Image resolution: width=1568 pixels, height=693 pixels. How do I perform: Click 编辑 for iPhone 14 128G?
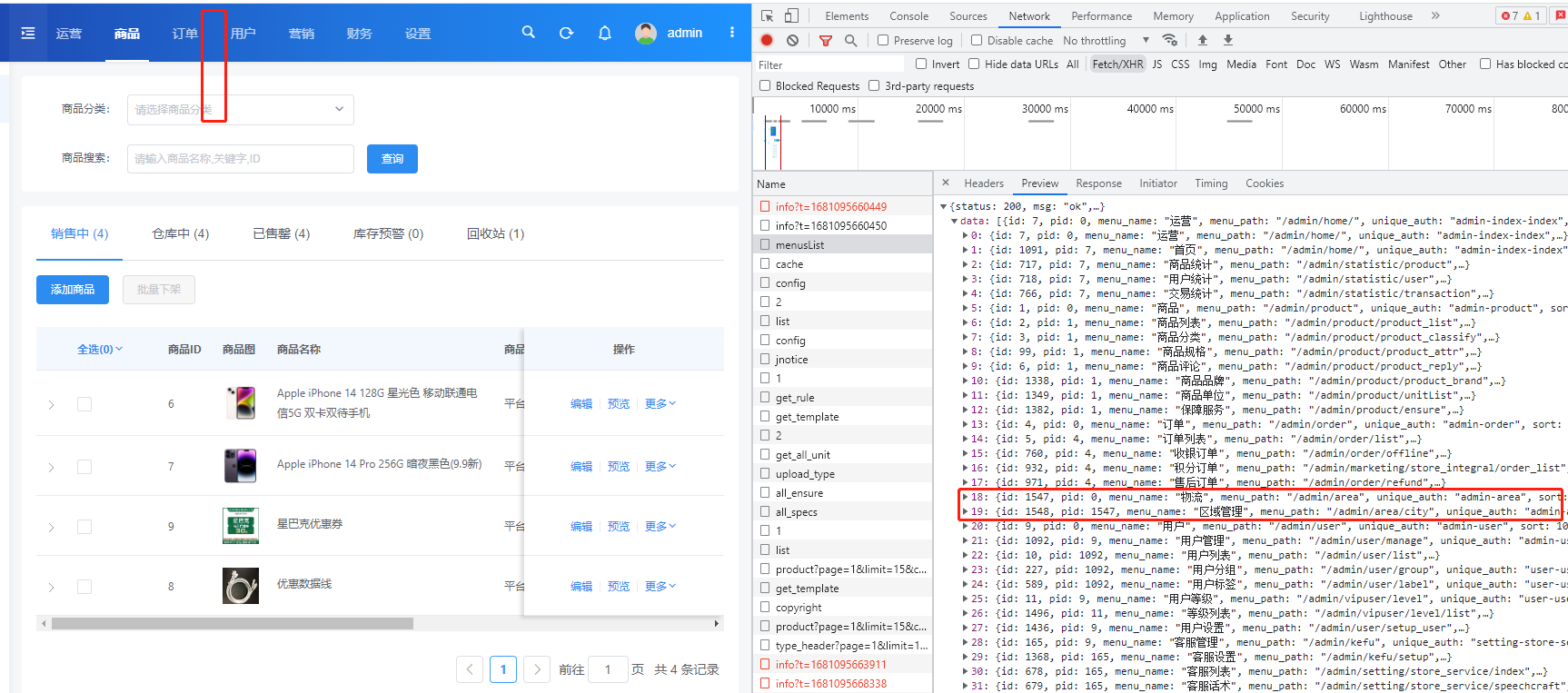(x=581, y=403)
